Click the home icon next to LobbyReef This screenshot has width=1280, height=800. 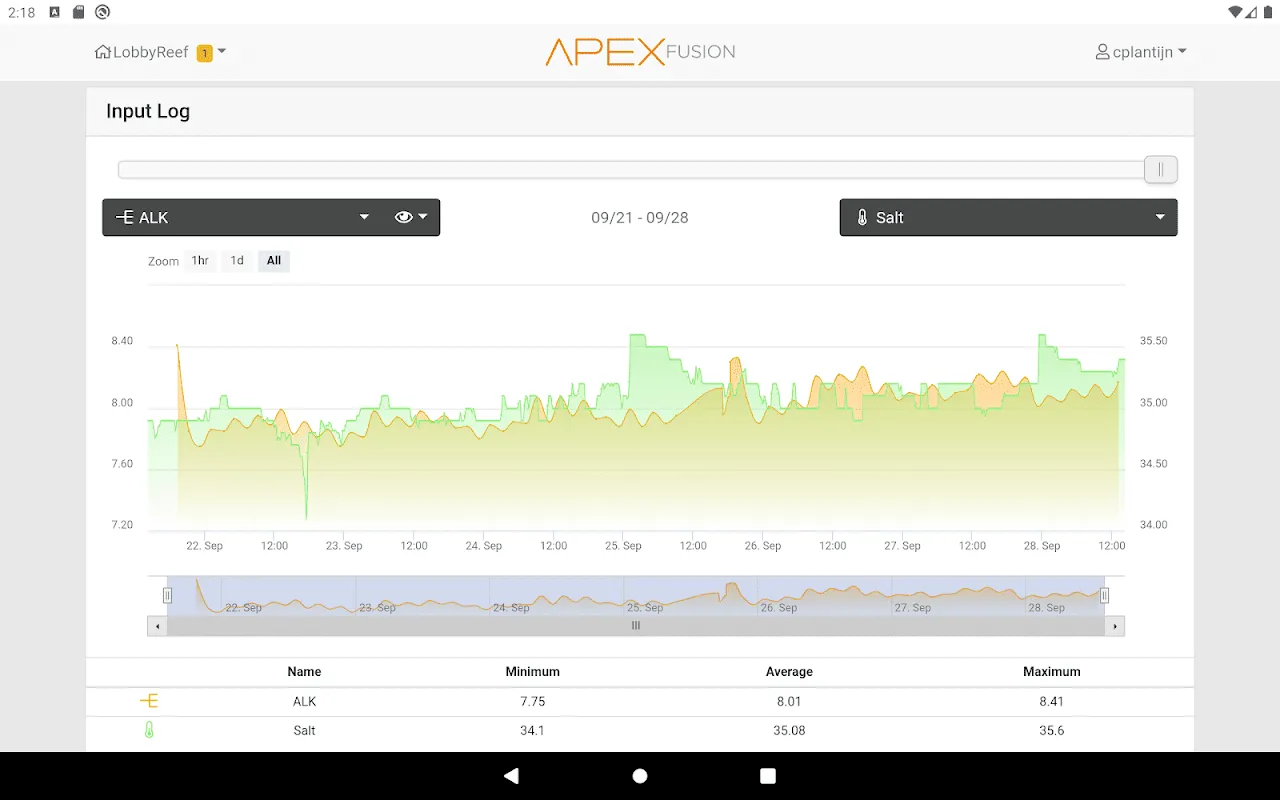(x=101, y=51)
